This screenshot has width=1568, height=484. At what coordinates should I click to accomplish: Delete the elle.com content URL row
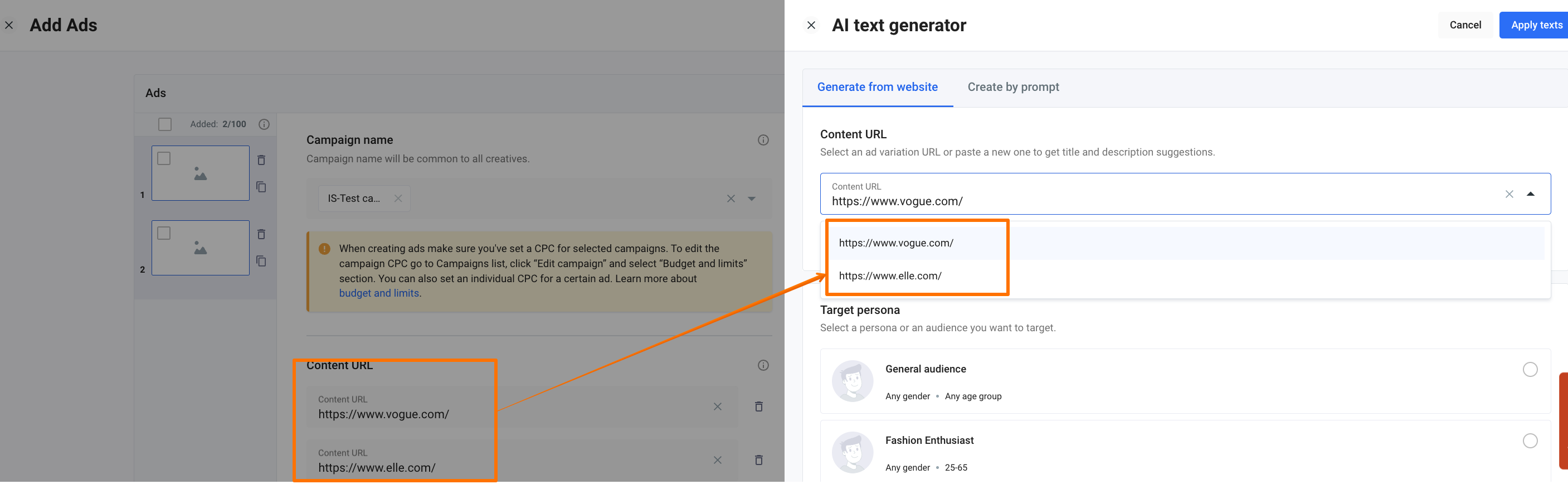coord(758,460)
